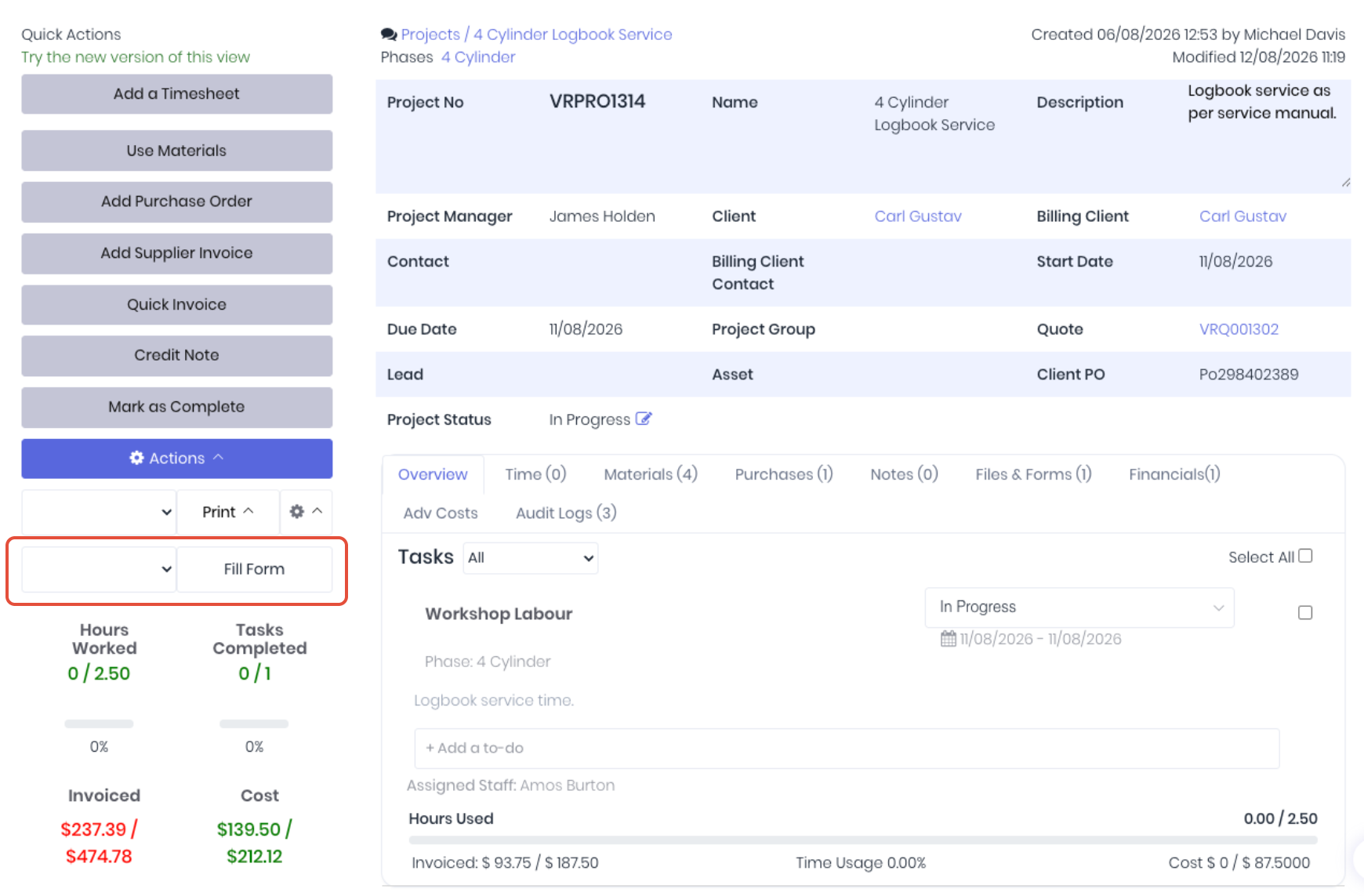Click the Add Purchase Order button
Viewport: 1364px width, 896px height.
click(x=177, y=201)
